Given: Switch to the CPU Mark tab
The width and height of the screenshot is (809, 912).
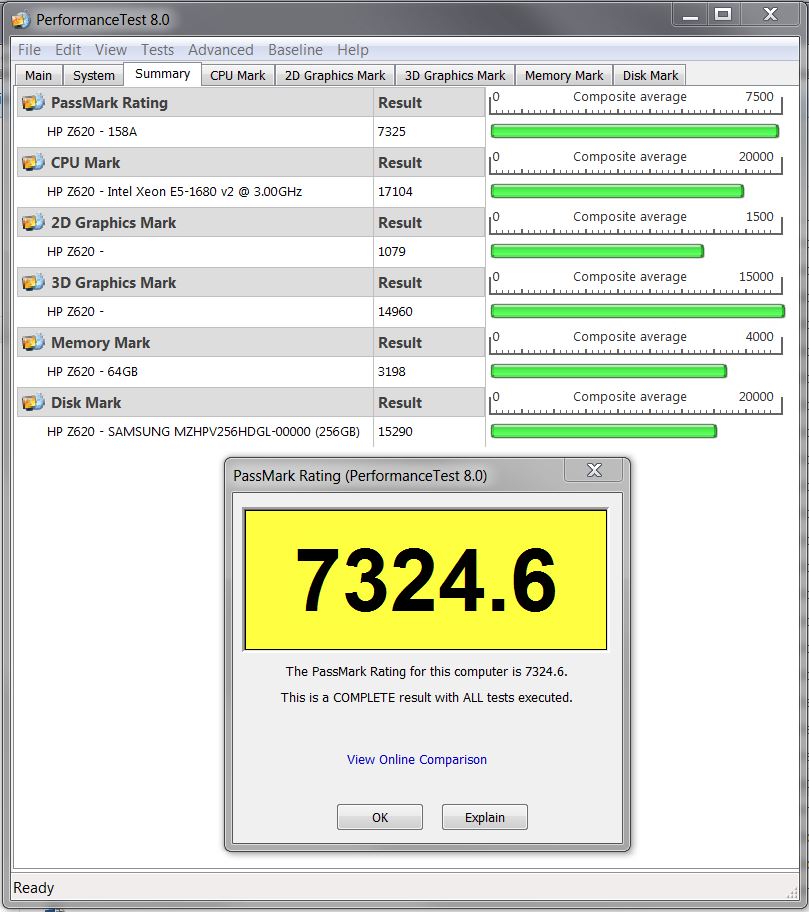Looking at the screenshot, I should pyautogui.click(x=238, y=75).
